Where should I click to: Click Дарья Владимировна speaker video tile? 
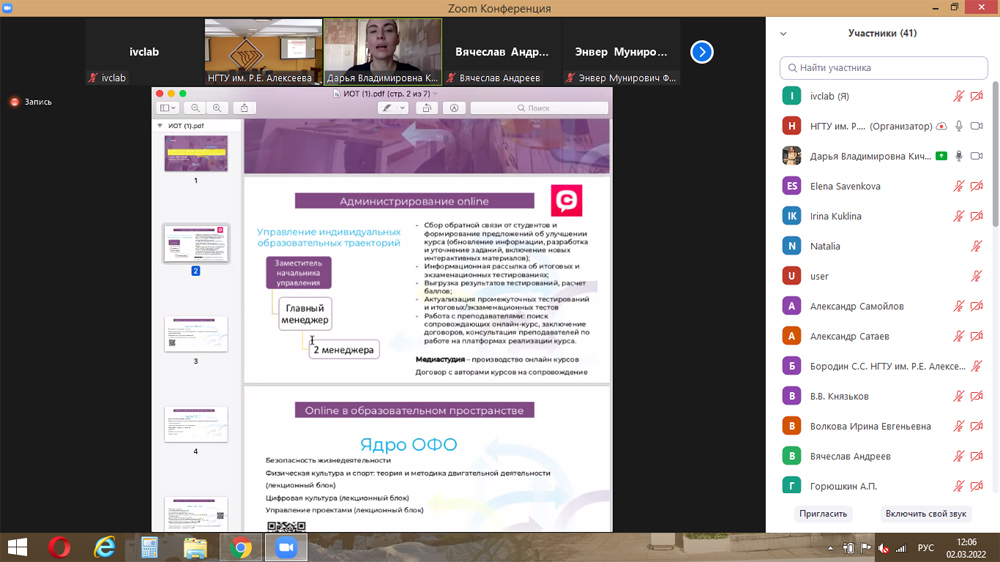[x=383, y=52]
